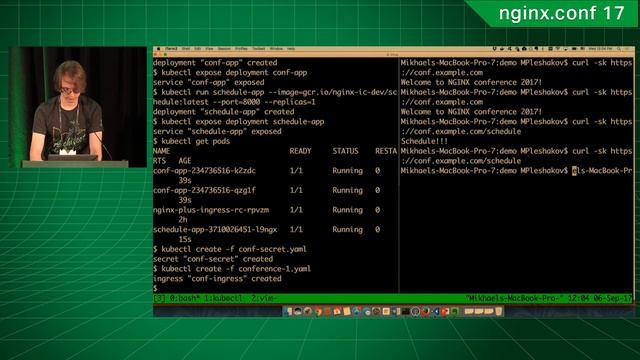This screenshot has height=360, width=640.
Task: Click the first ://conf.example.com URL line
Action: (x=442, y=72)
